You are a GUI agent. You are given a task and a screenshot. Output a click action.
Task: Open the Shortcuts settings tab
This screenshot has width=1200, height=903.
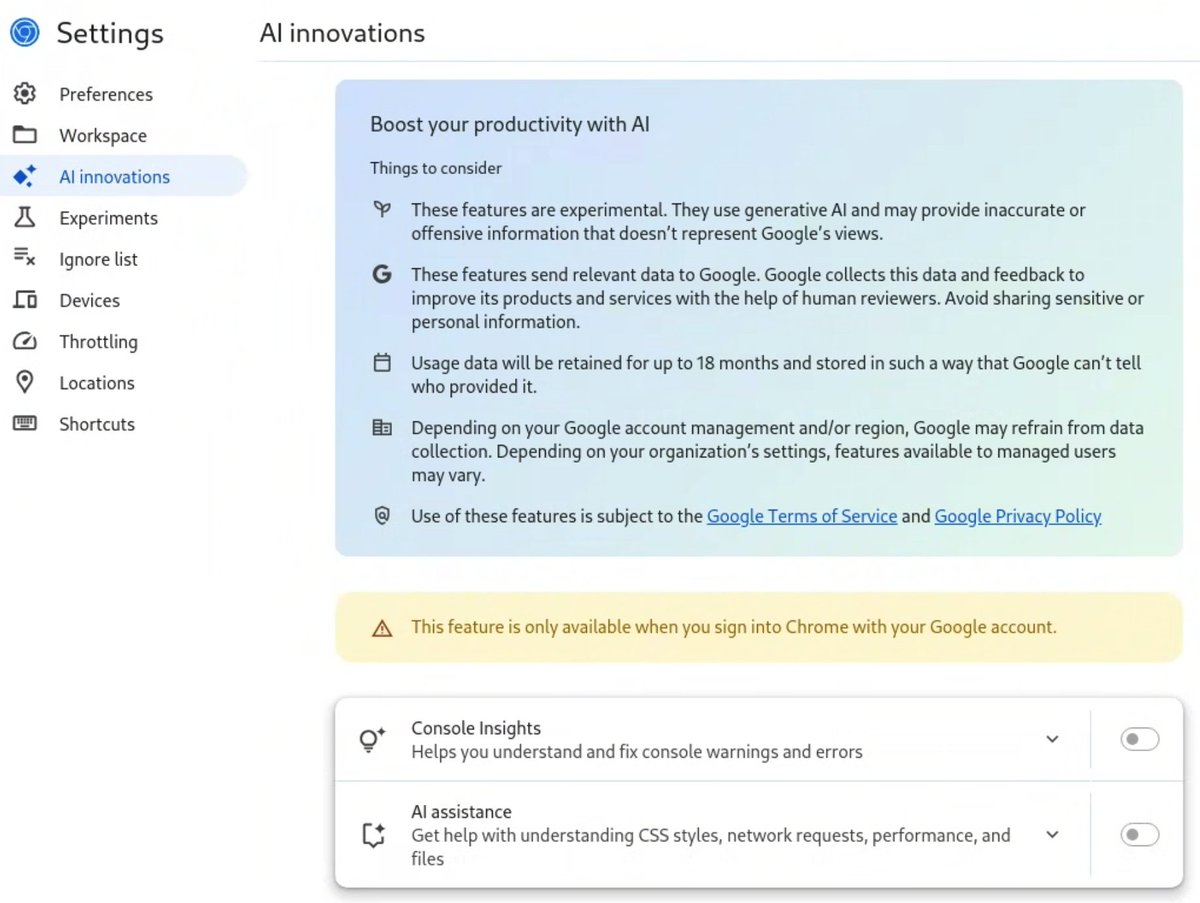click(124, 423)
